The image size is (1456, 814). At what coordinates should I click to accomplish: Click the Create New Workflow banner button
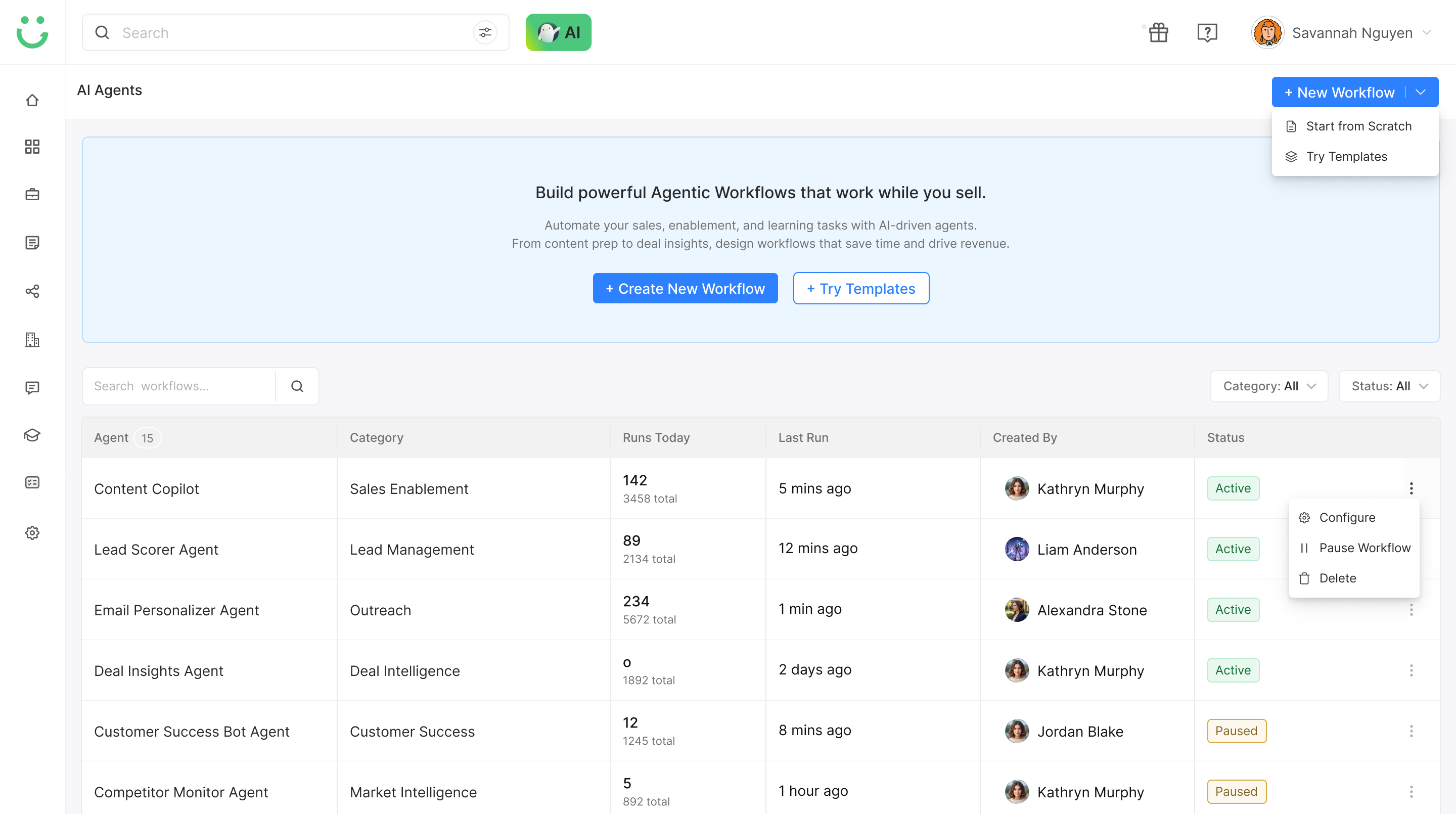pos(685,288)
